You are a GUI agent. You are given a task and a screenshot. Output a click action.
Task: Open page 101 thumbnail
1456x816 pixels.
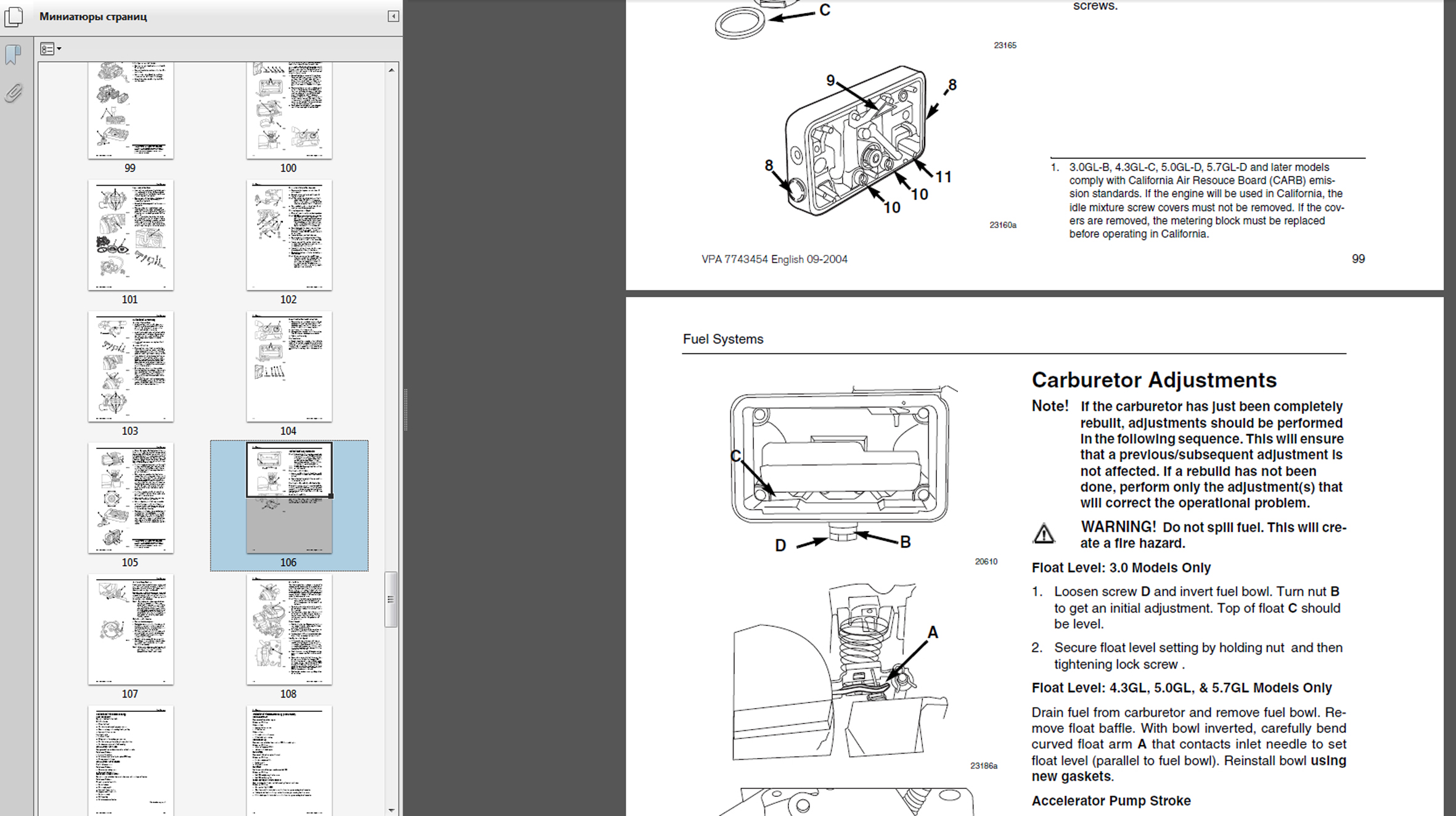pos(131,235)
